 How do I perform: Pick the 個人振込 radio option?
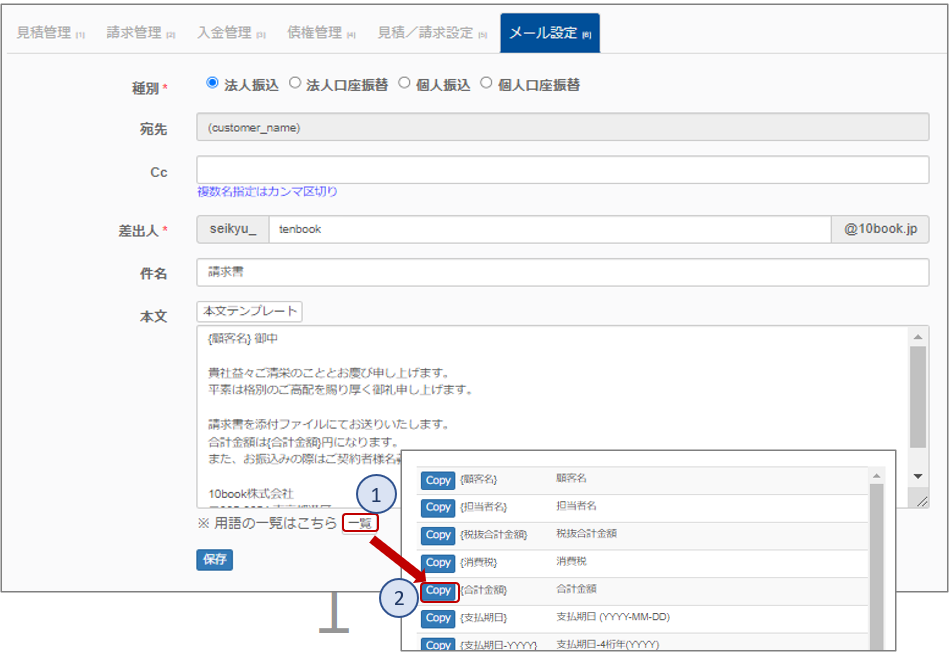point(404,83)
